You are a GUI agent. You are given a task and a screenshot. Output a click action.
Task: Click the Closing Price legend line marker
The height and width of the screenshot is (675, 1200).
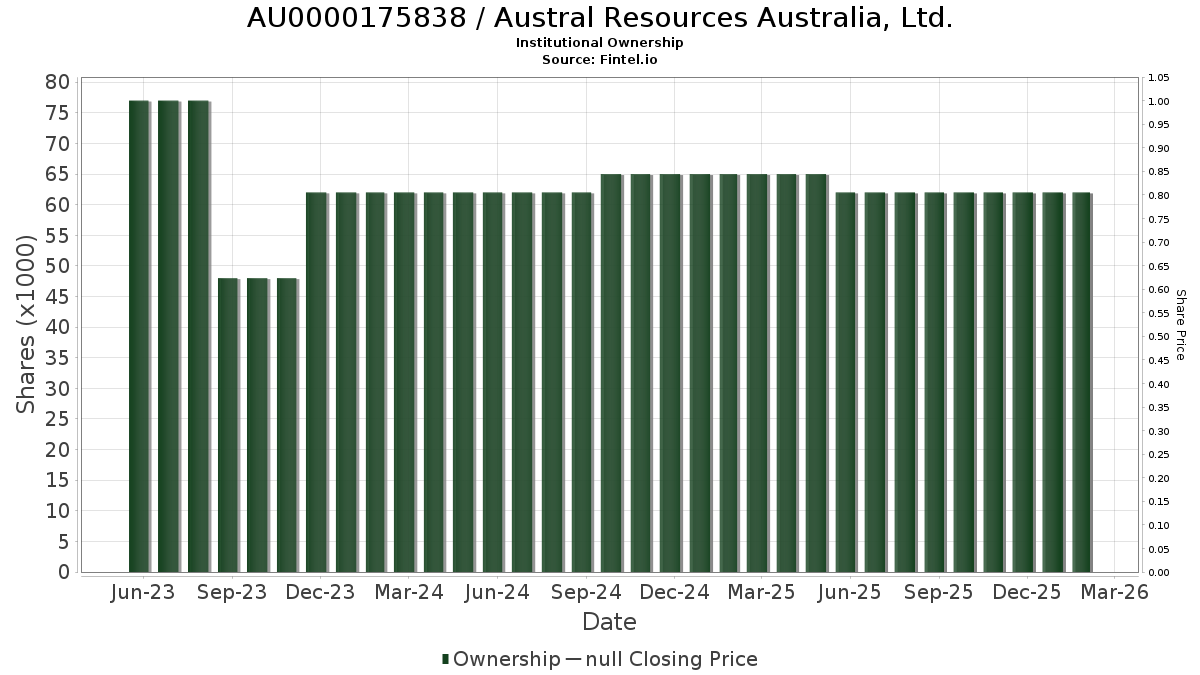[572, 659]
